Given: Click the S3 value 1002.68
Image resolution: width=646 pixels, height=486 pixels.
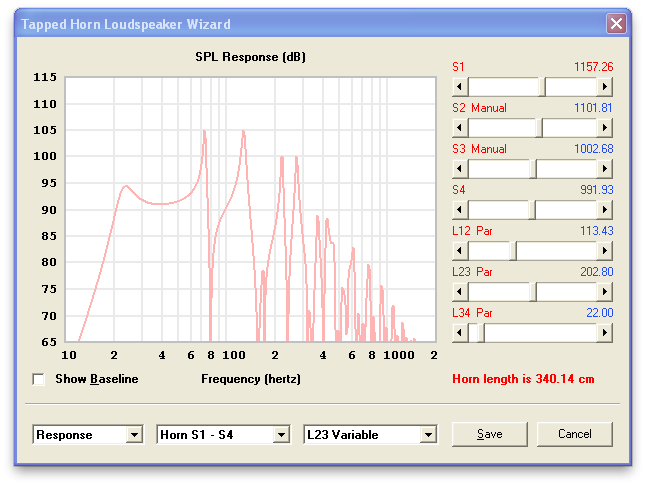Looking at the screenshot, I should 594,149.
